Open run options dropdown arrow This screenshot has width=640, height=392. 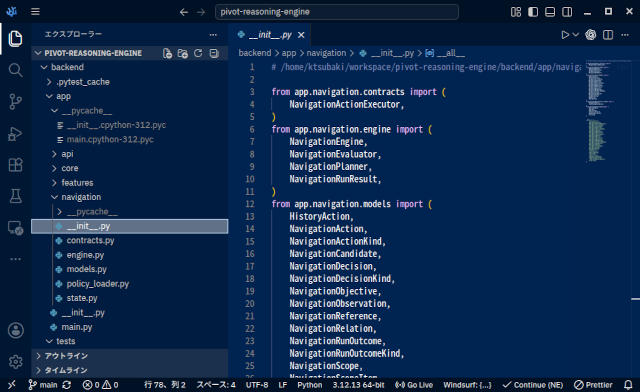pos(576,35)
